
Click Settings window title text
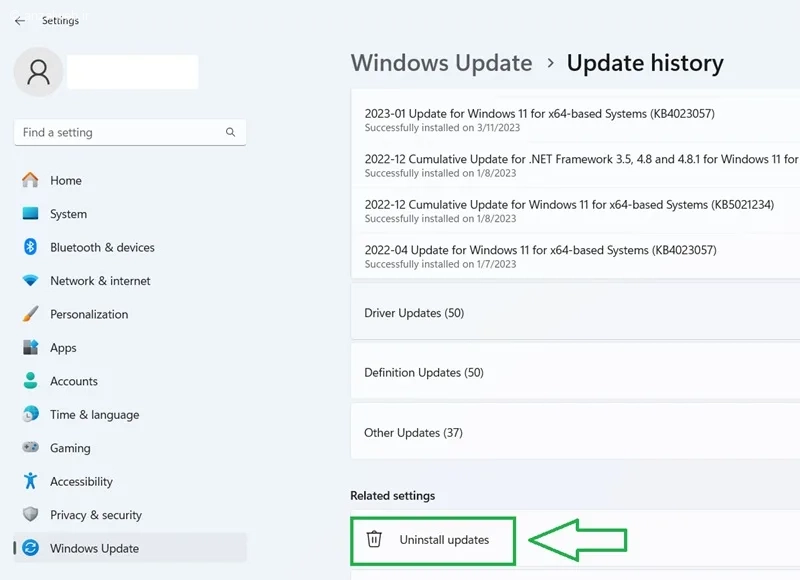pos(60,20)
